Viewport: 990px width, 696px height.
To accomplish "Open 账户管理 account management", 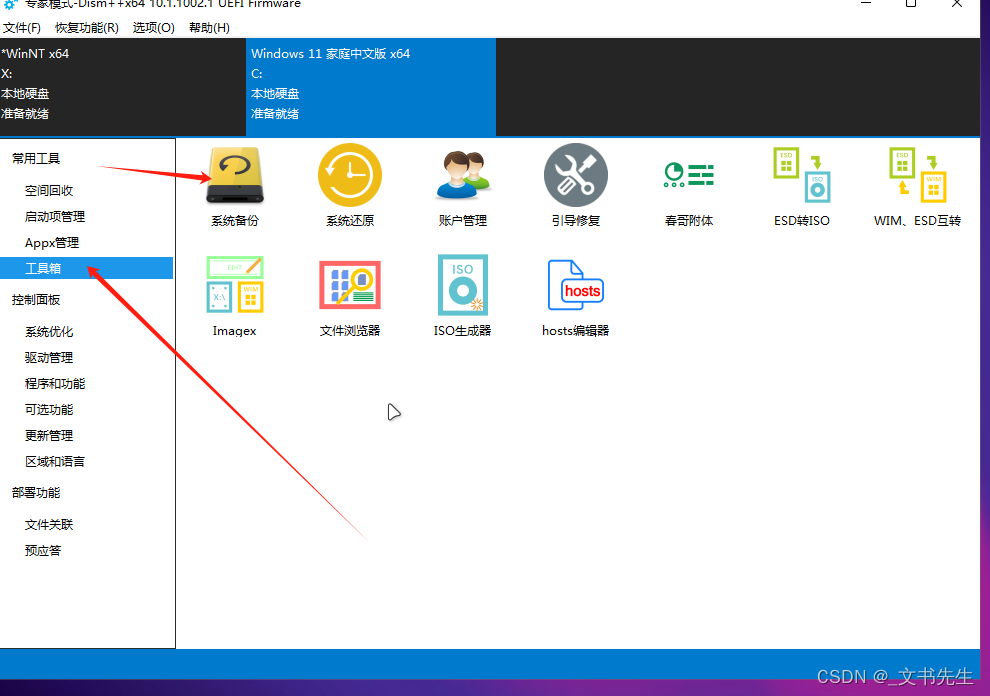I will tap(463, 186).
